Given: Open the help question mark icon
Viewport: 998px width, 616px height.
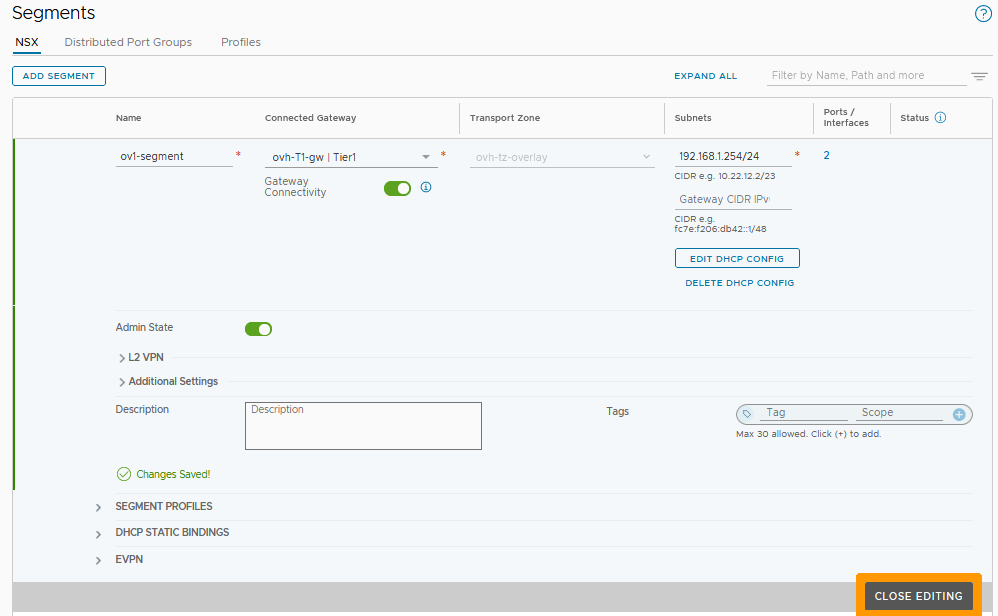Looking at the screenshot, I should (981, 14).
